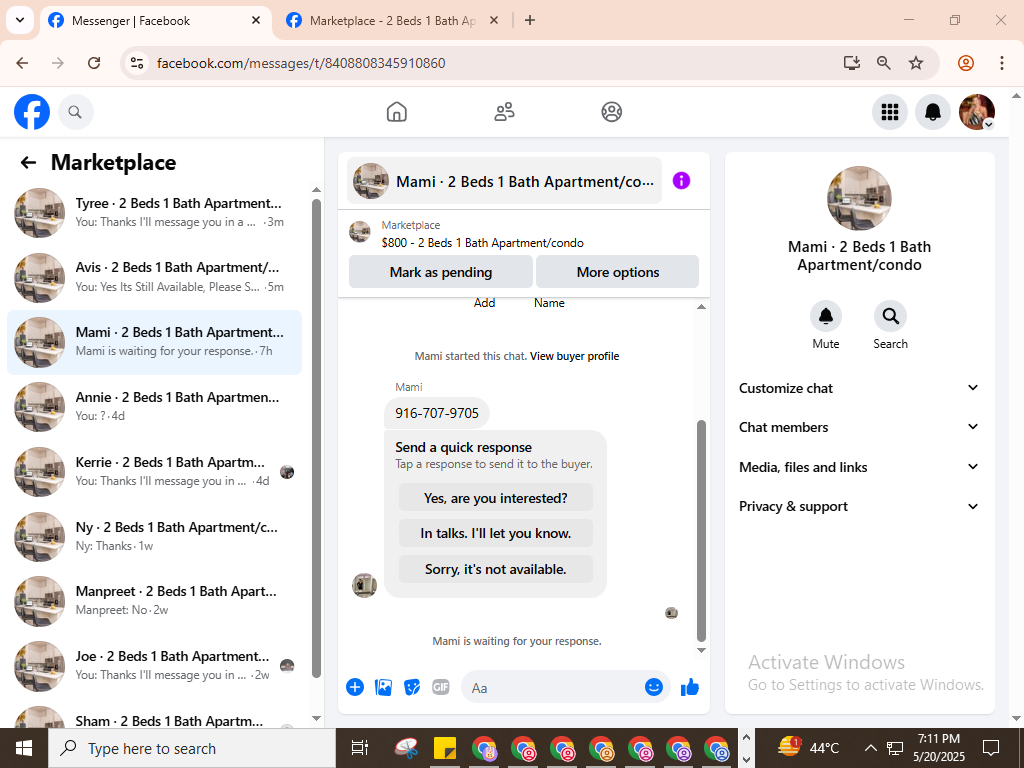
Task: Open View buyer profile link
Action: click(575, 356)
